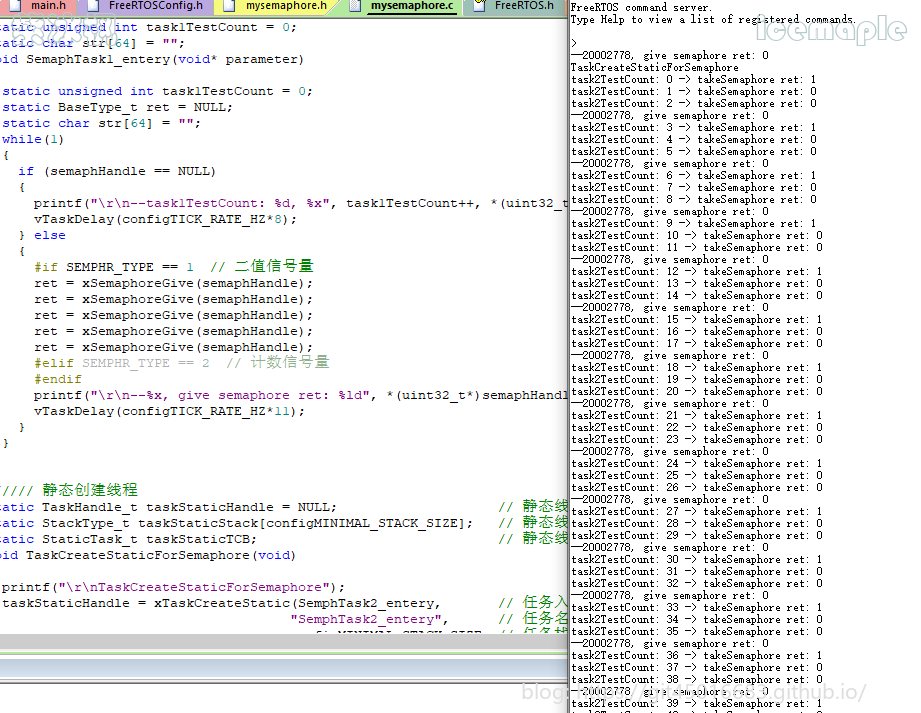Click terminal line 'task2TestCount: 9 -> takeSemaphore ret: 1'
This screenshot has width=921, height=713.
694,224
